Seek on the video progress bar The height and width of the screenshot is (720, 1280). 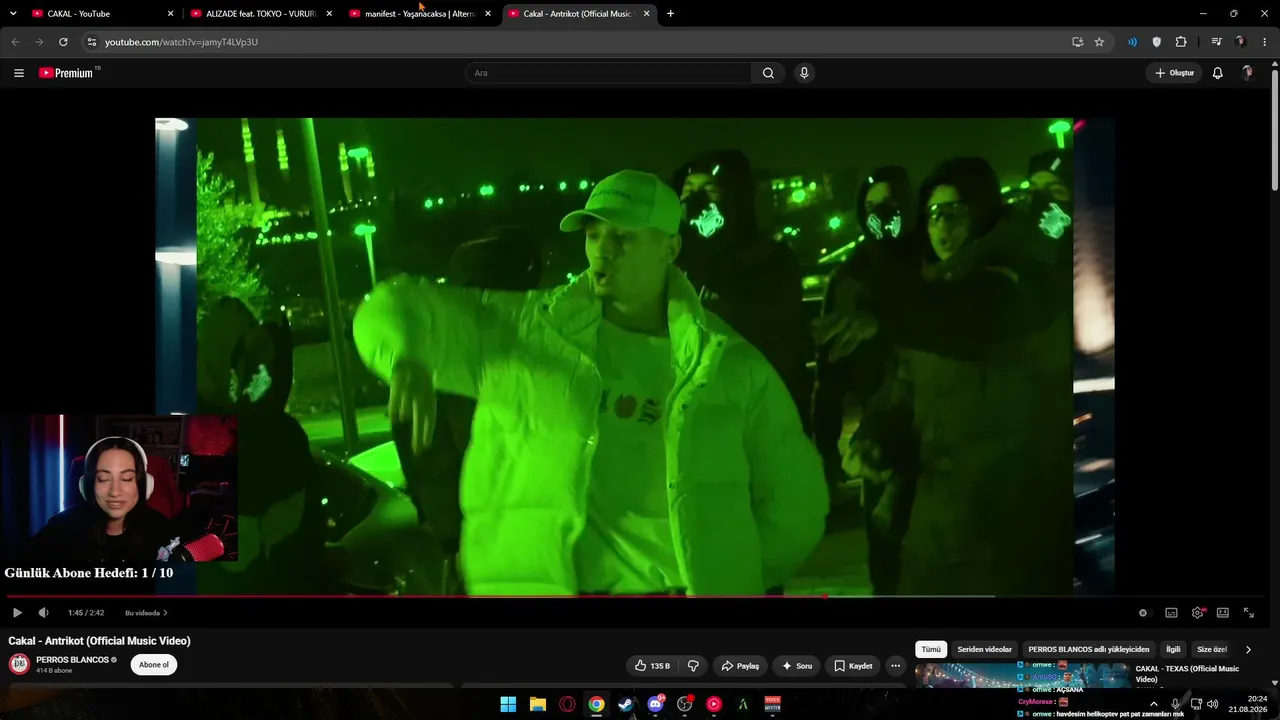632,596
